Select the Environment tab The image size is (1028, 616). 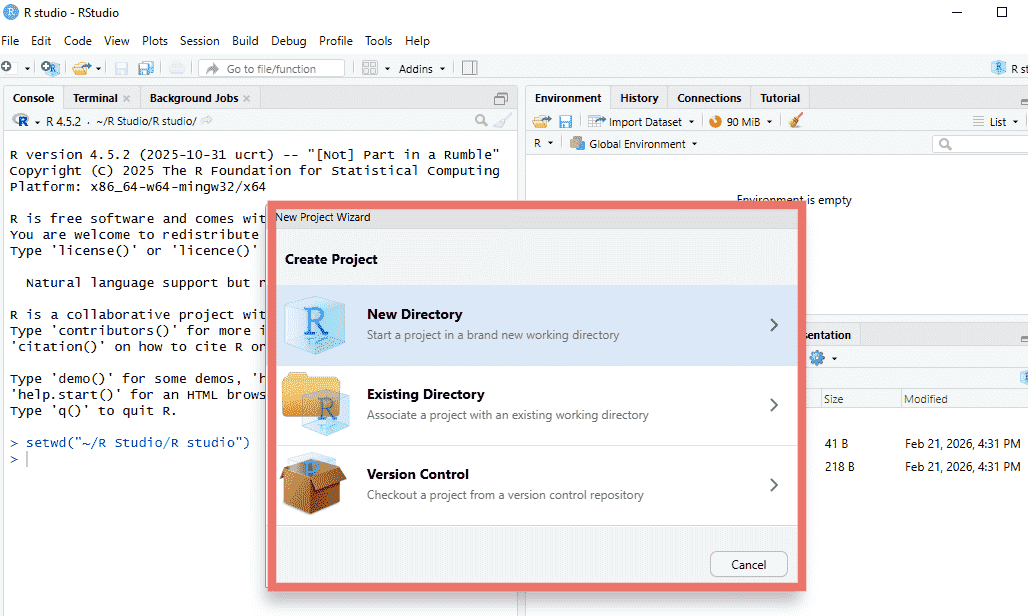point(568,98)
